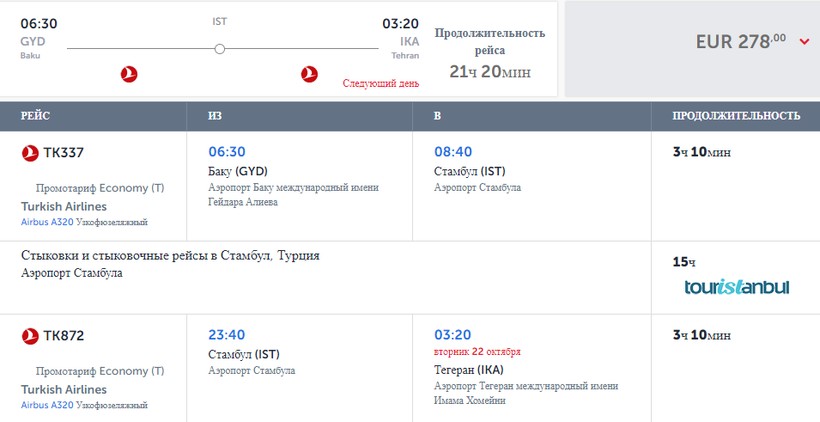Click the 23:40 departure time from Istanbul
This screenshot has width=820, height=422.
coord(226,336)
